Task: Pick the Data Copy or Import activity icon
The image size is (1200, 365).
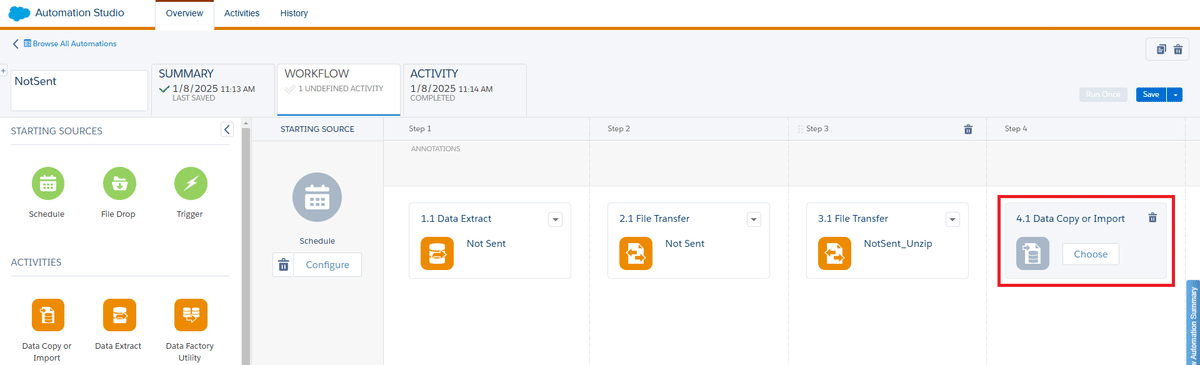Action: (48, 316)
